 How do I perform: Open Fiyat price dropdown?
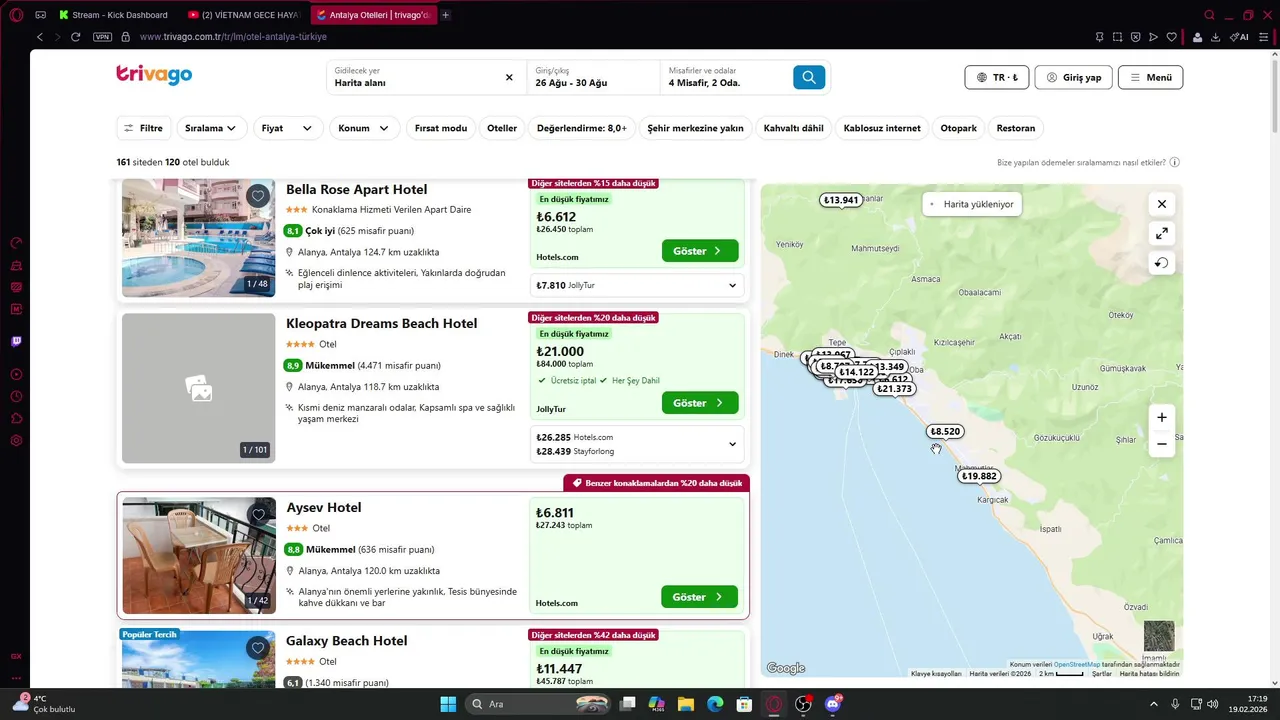tap(287, 128)
